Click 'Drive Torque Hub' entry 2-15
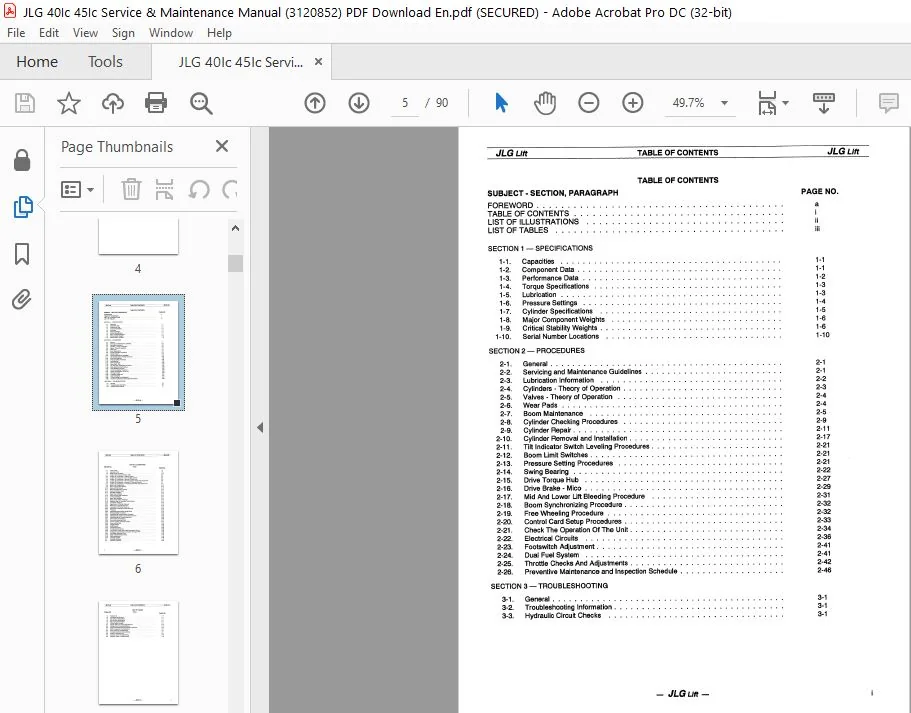This screenshot has width=911, height=713. [x=551, y=480]
